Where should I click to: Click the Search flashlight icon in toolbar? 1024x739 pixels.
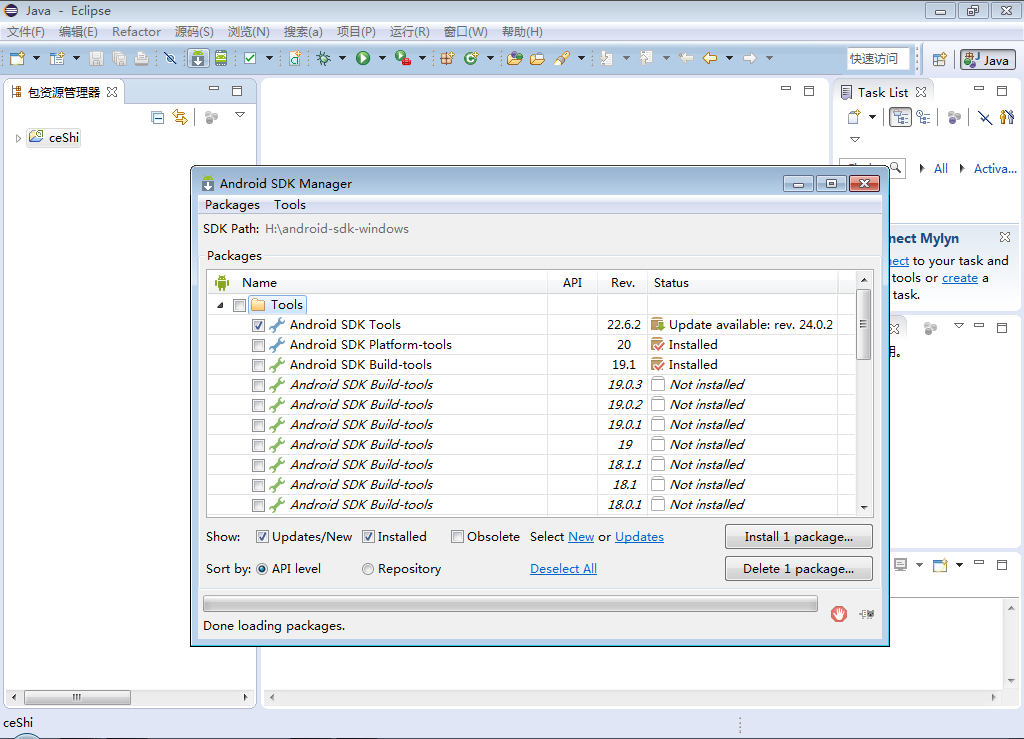click(562, 59)
